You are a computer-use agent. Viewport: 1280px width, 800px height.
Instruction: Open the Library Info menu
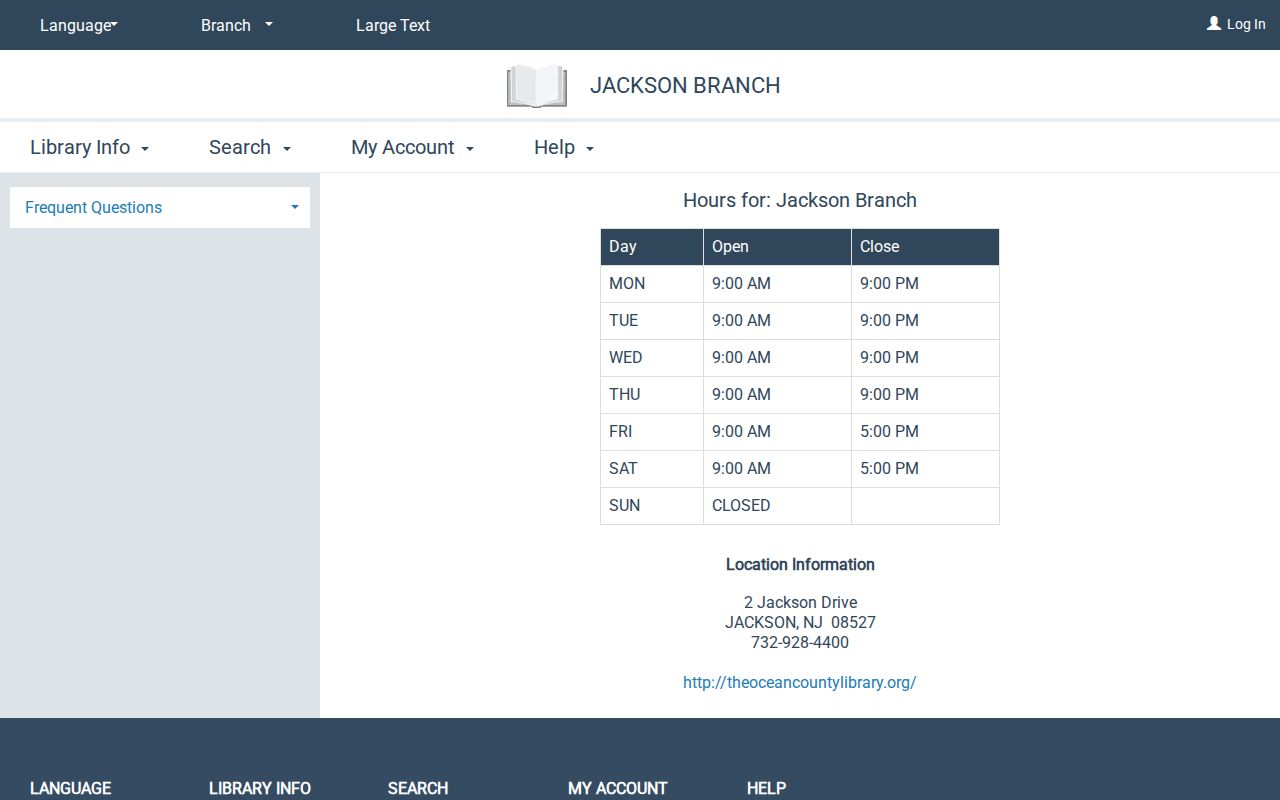coord(90,147)
